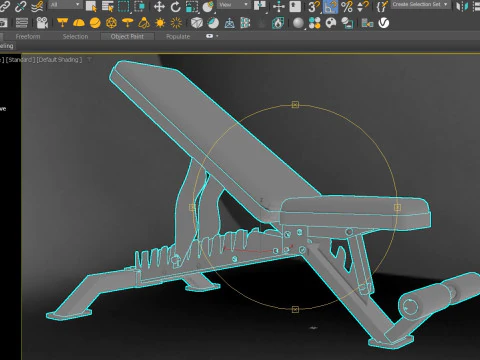This screenshot has width=480, height=360.
Task: Create a V-Ray Mesh light
Action: pos(111,23)
